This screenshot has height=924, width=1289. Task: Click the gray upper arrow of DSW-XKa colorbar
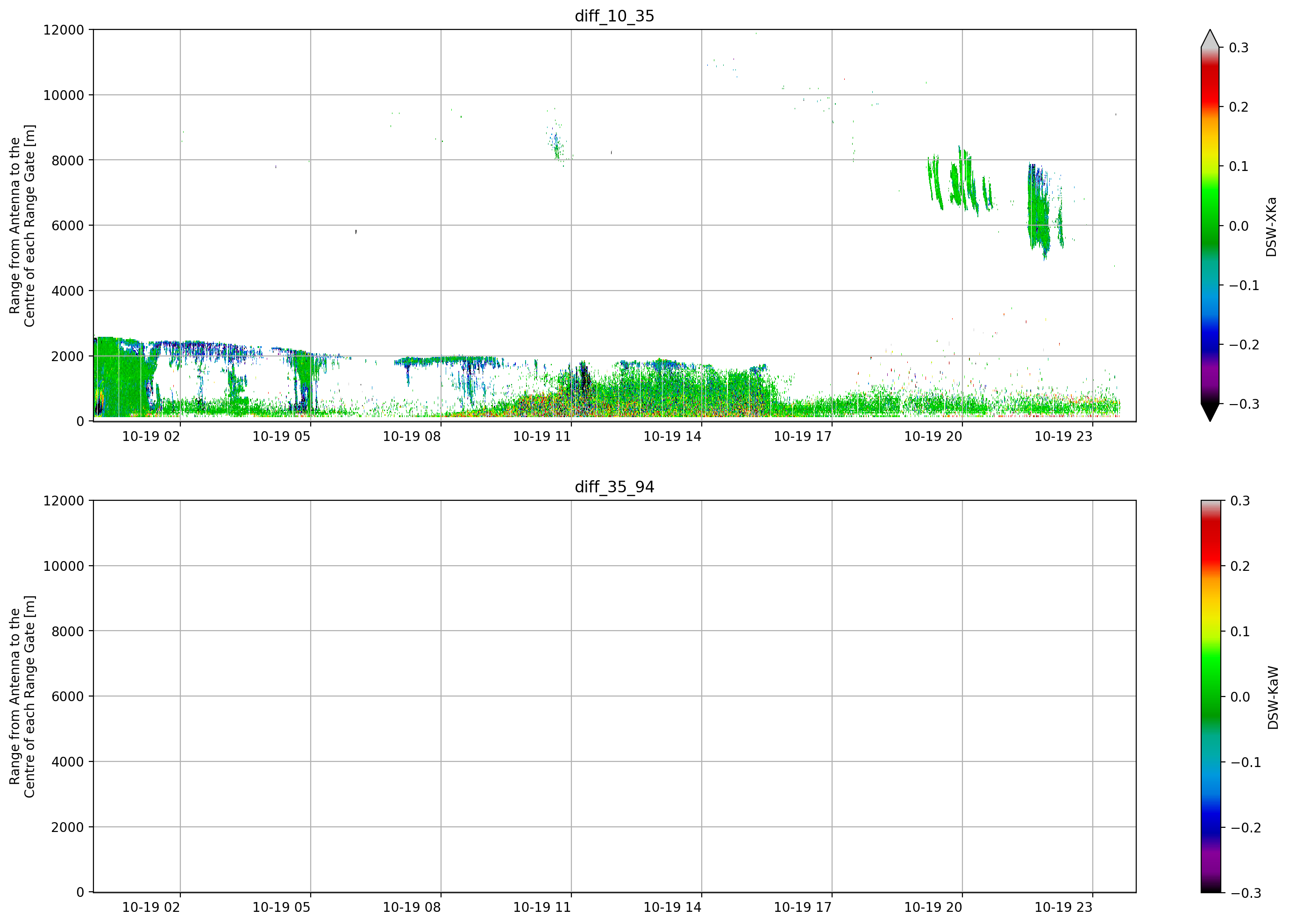click(1210, 39)
